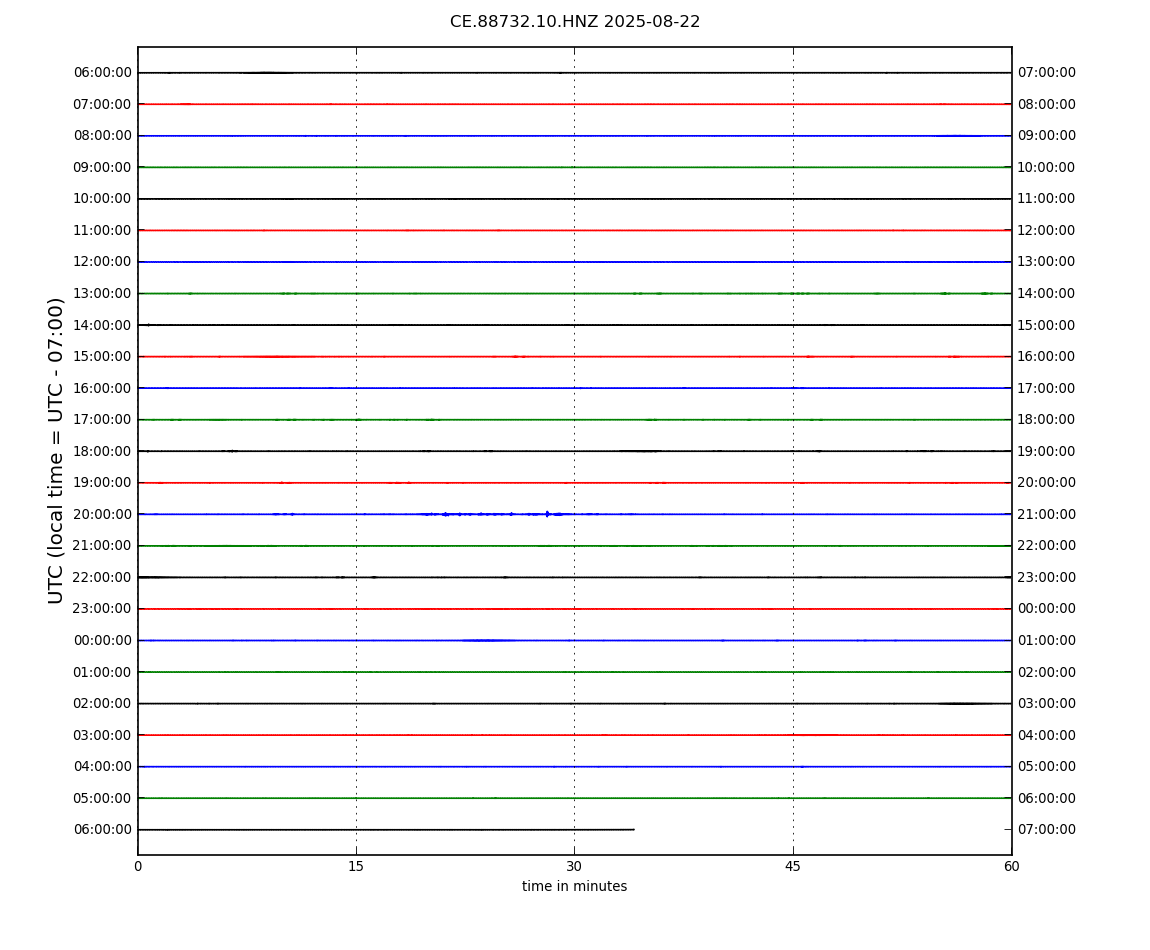
Task: Select 04:00:00 on the left UTC axis
Action: tap(103, 767)
